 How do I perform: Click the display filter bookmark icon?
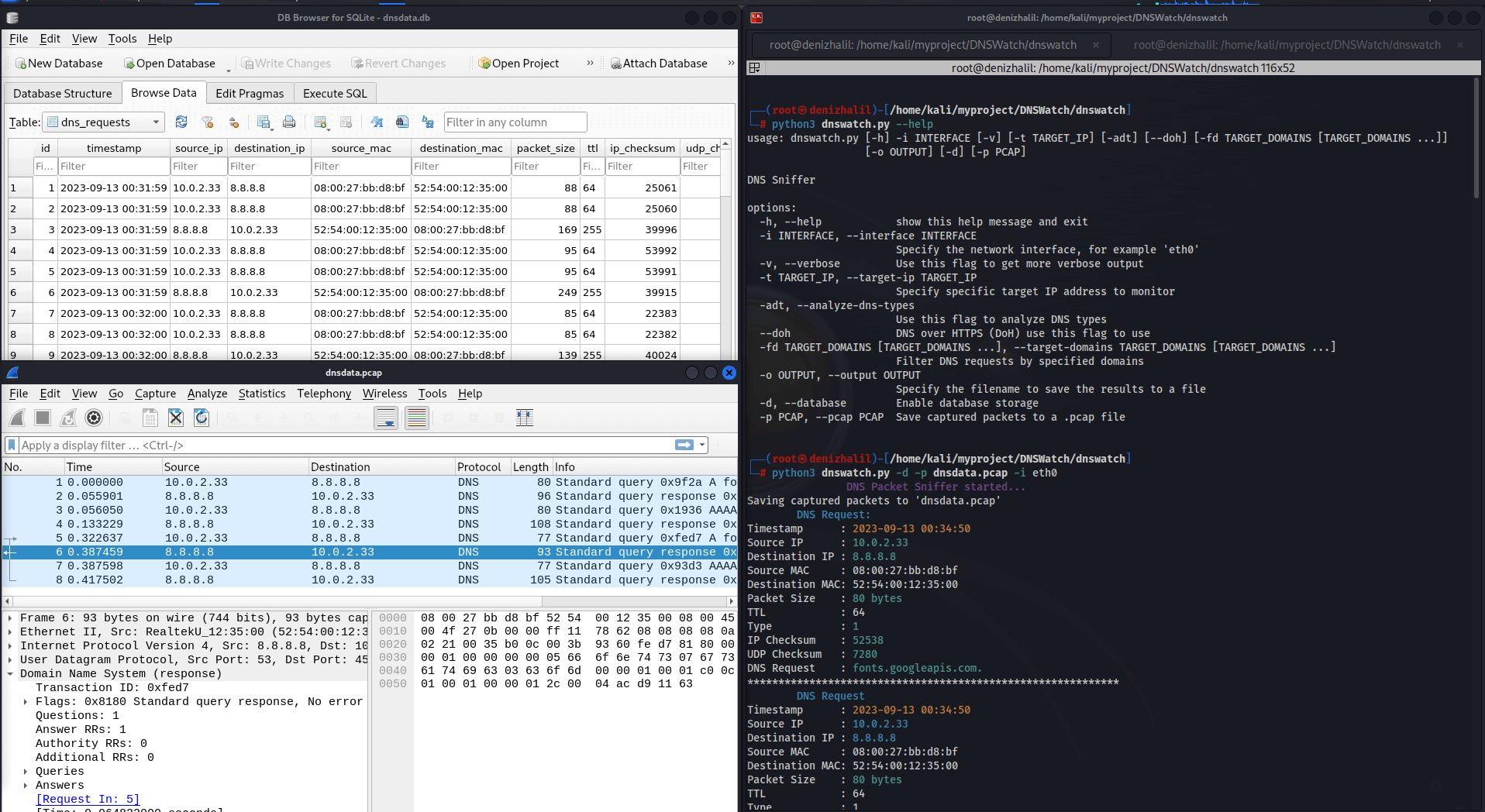[x=12, y=445]
